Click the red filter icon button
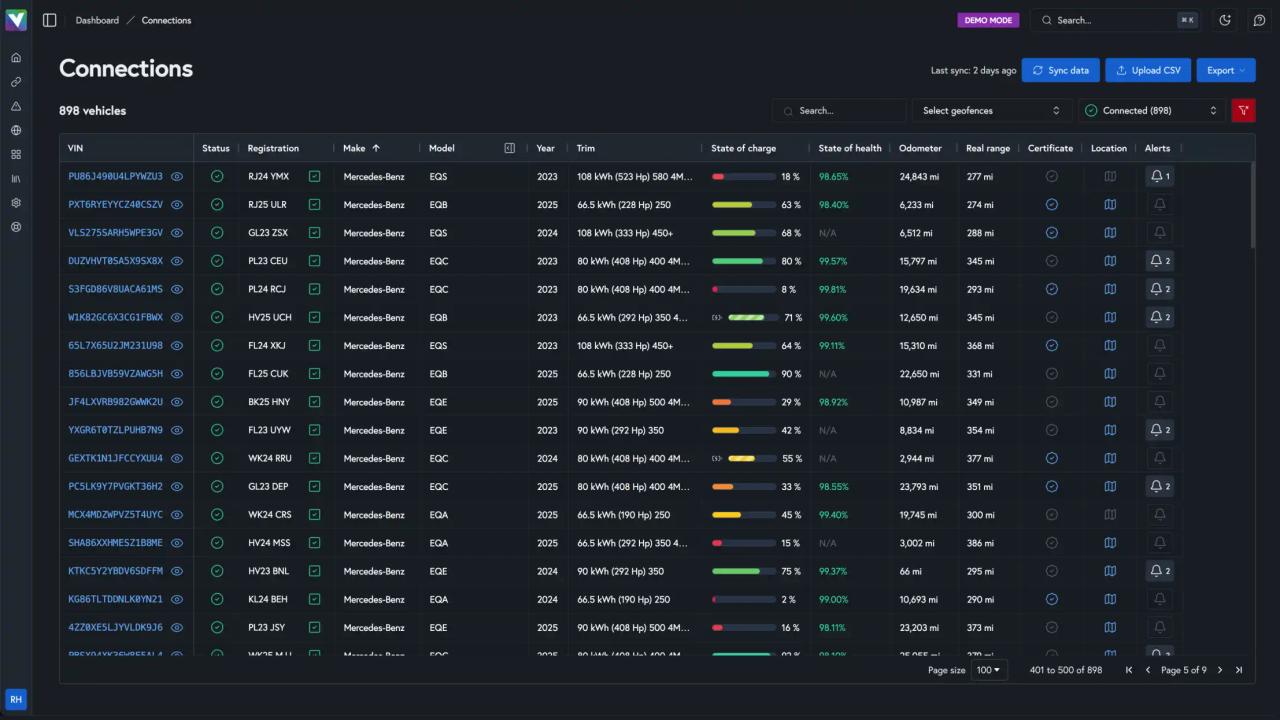Screen dimensions: 1280x720 (x=1243, y=111)
